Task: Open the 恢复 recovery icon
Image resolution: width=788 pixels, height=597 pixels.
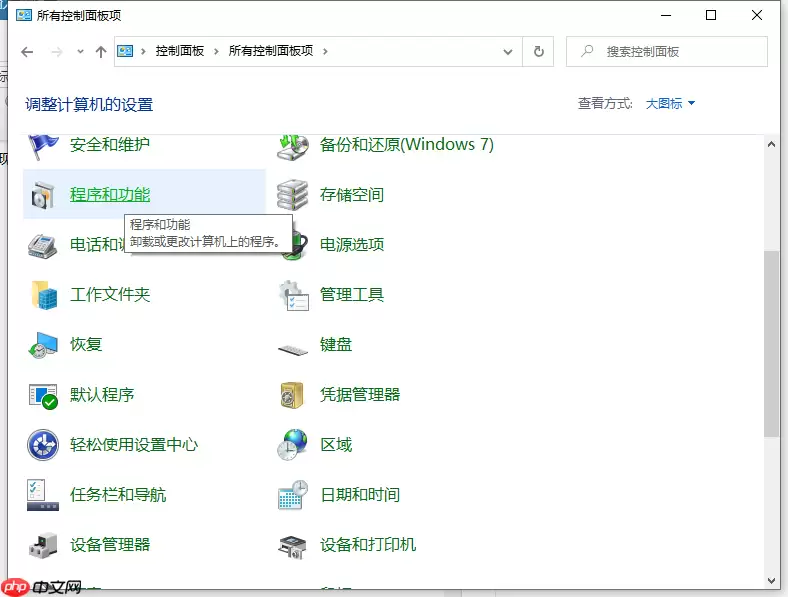Action: 43,345
